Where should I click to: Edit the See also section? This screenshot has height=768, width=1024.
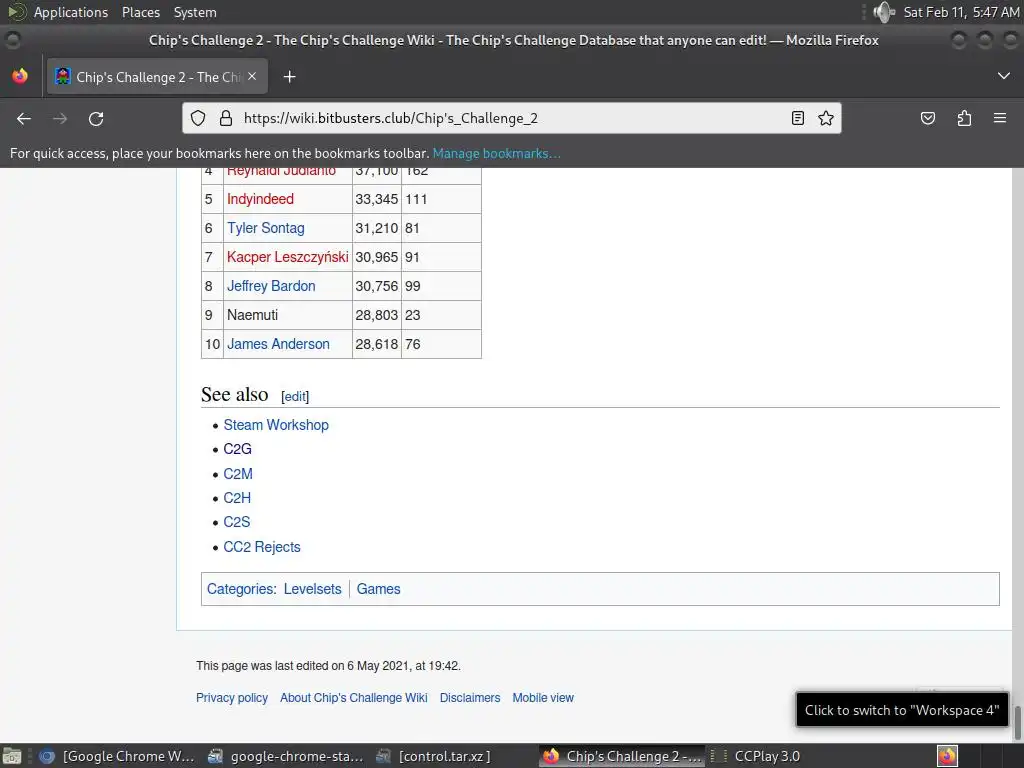tap(295, 396)
